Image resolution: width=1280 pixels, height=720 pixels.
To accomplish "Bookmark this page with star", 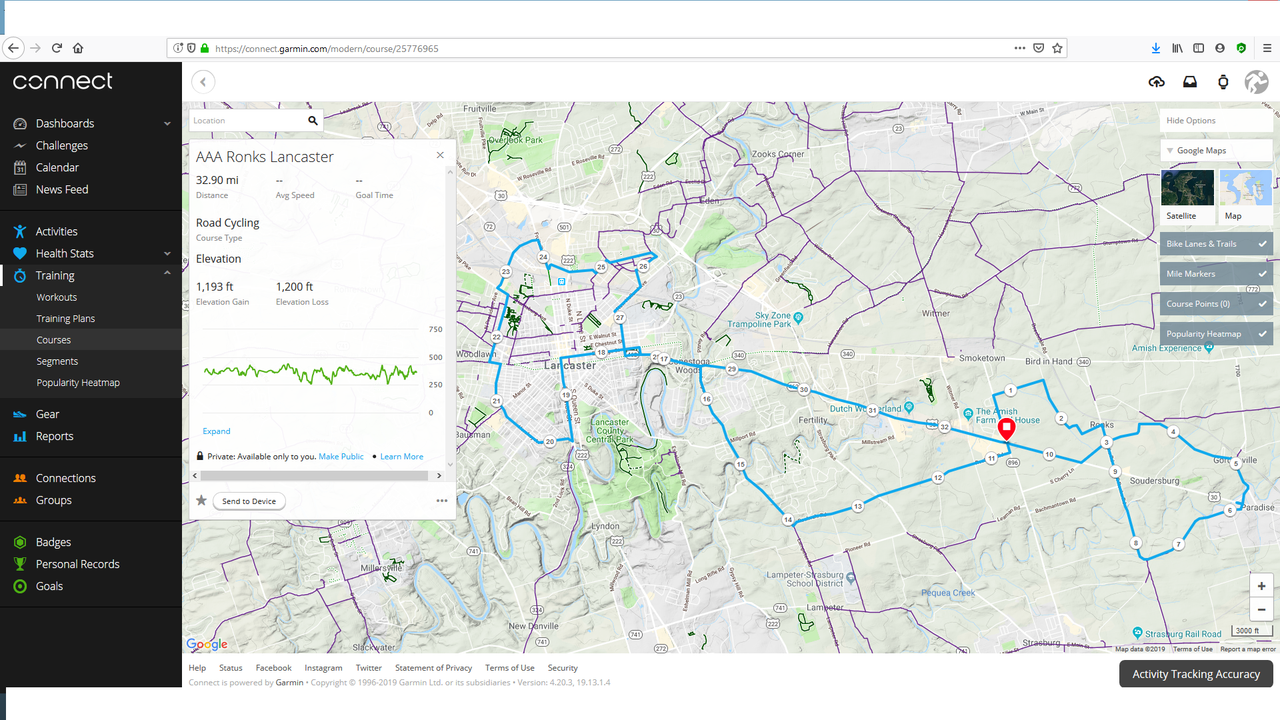I will pos(1057,48).
